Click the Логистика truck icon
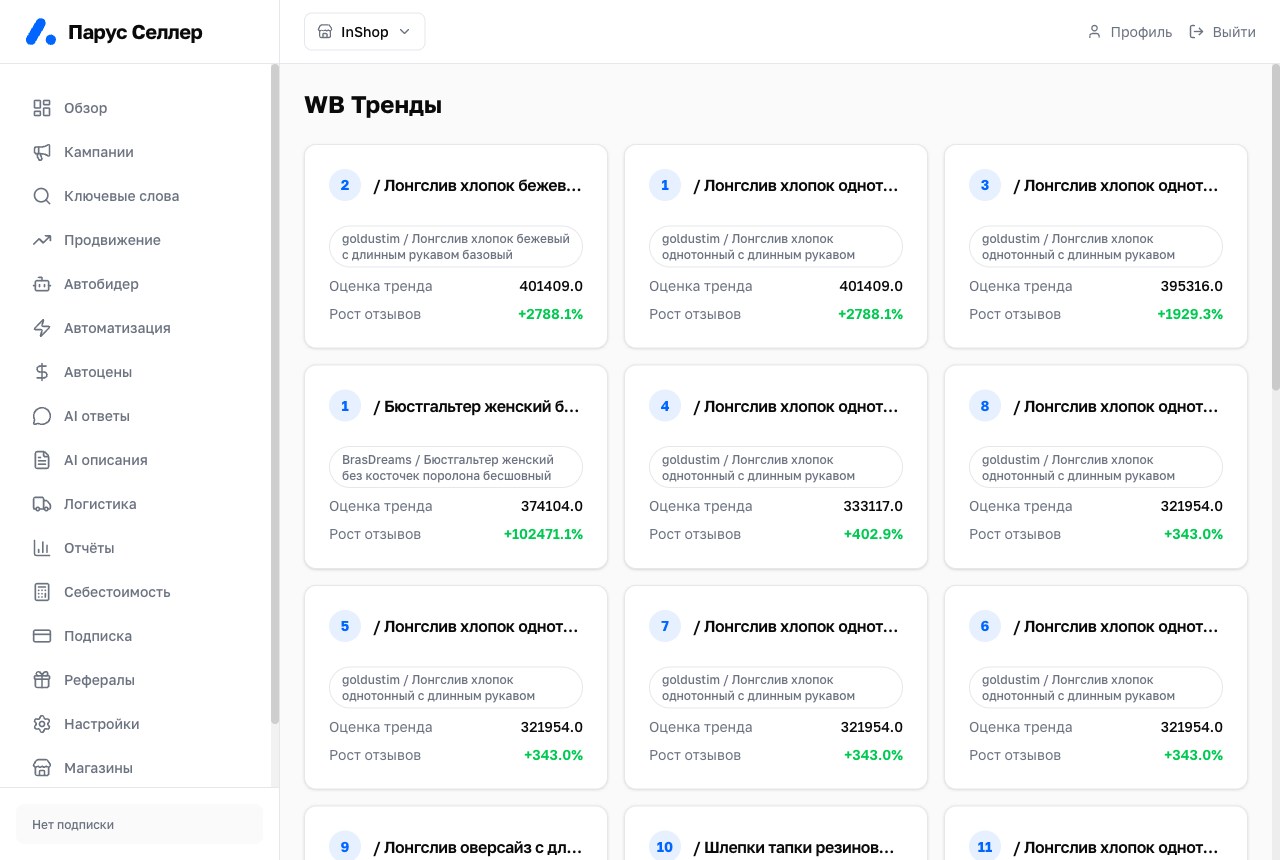The image size is (1280, 860). [x=42, y=504]
